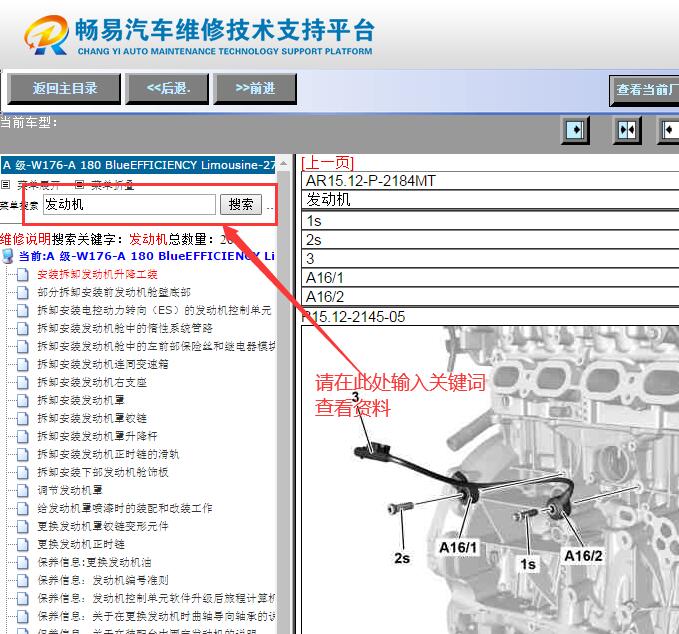
Task: Open 拆卸安装发动机正时链的滑轨 entry
Action: coord(108,454)
